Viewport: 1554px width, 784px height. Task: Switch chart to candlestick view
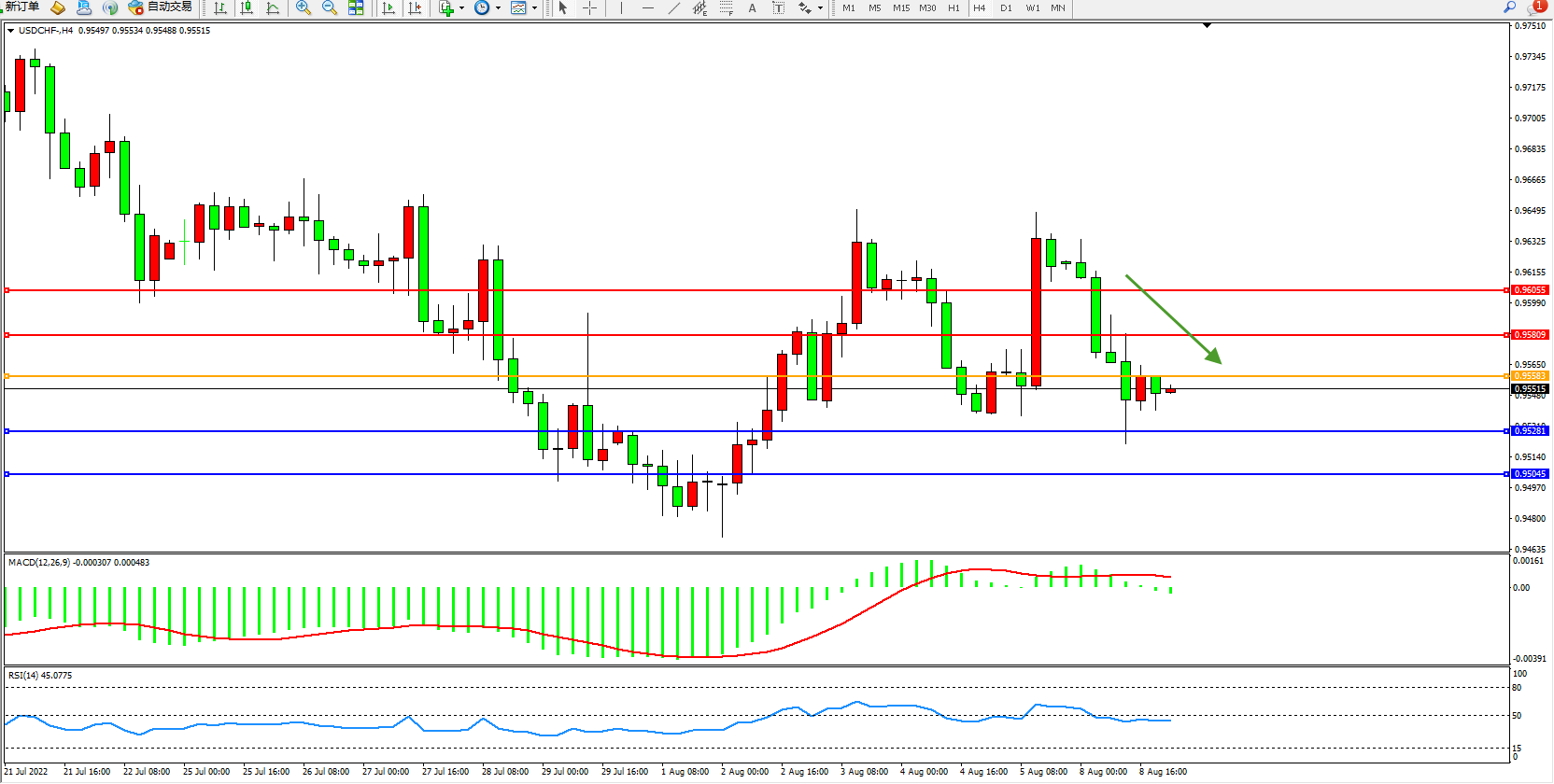(x=247, y=8)
